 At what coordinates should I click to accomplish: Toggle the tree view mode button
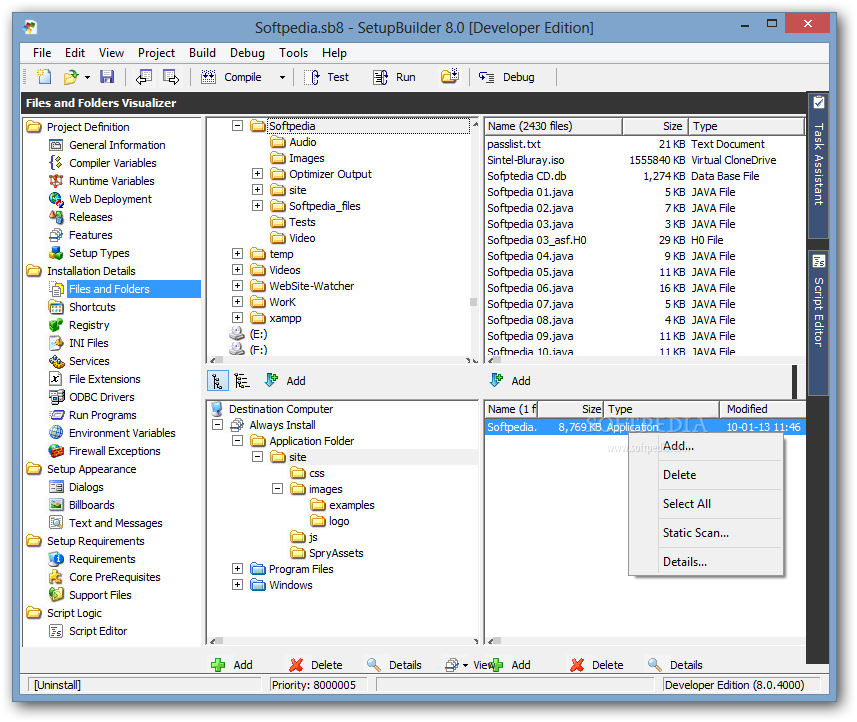pos(218,380)
